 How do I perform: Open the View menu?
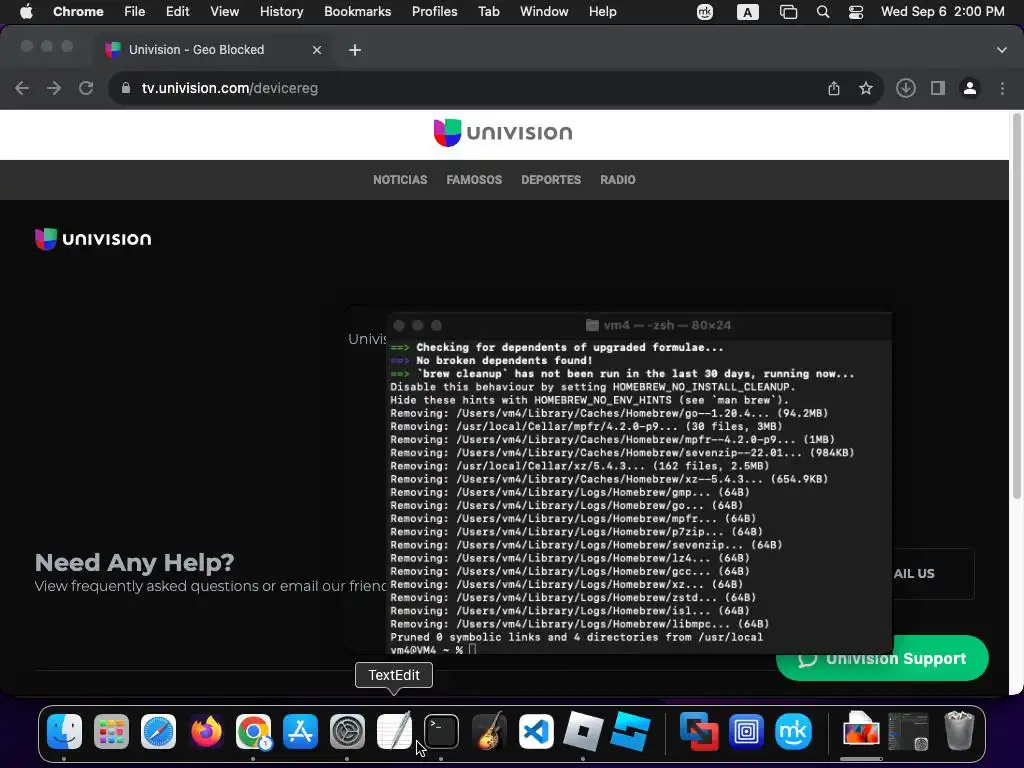click(224, 12)
